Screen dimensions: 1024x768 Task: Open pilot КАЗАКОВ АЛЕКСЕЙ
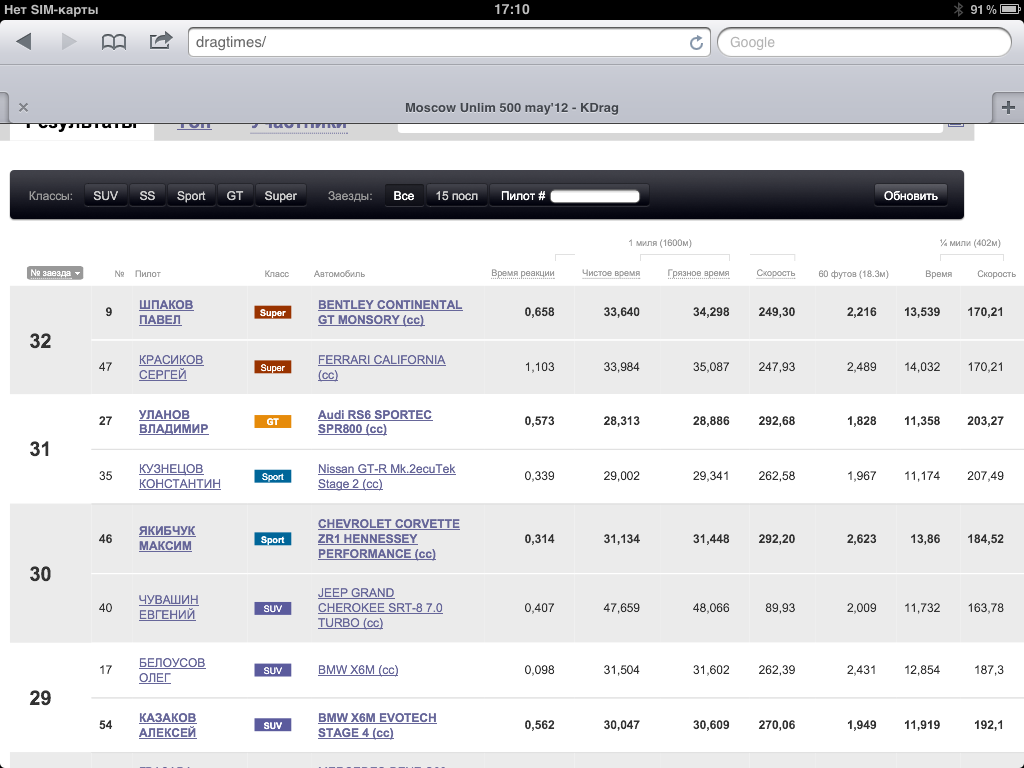[x=168, y=725]
